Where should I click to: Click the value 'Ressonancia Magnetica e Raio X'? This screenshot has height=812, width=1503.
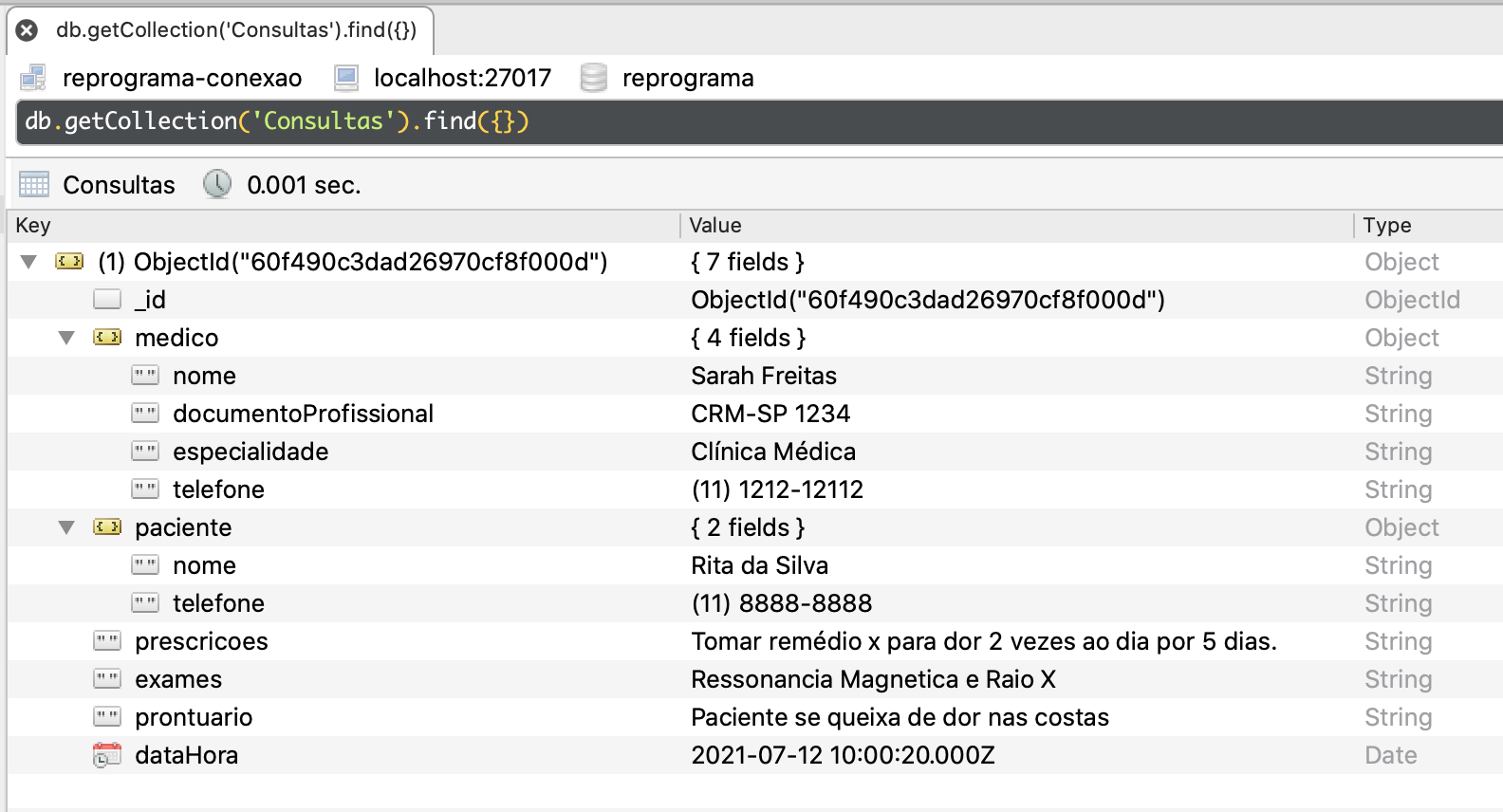pyautogui.click(x=873, y=679)
